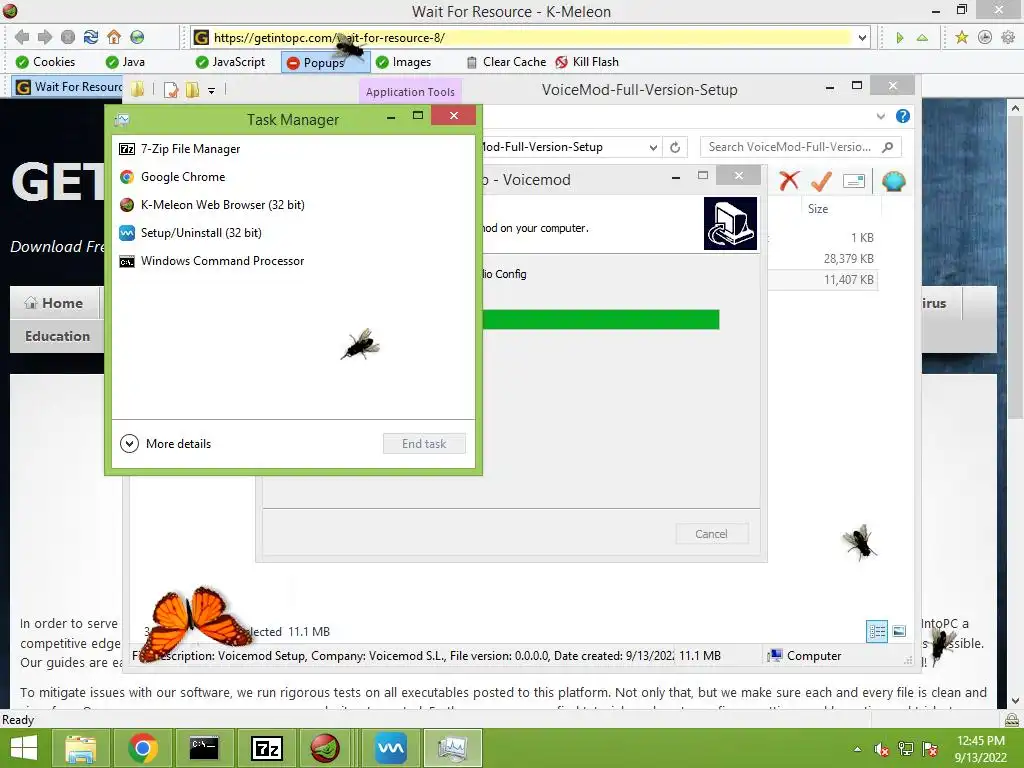Click the taskbar clock showing 12:45 PM
This screenshot has height=768, width=1024.
click(980, 749)
